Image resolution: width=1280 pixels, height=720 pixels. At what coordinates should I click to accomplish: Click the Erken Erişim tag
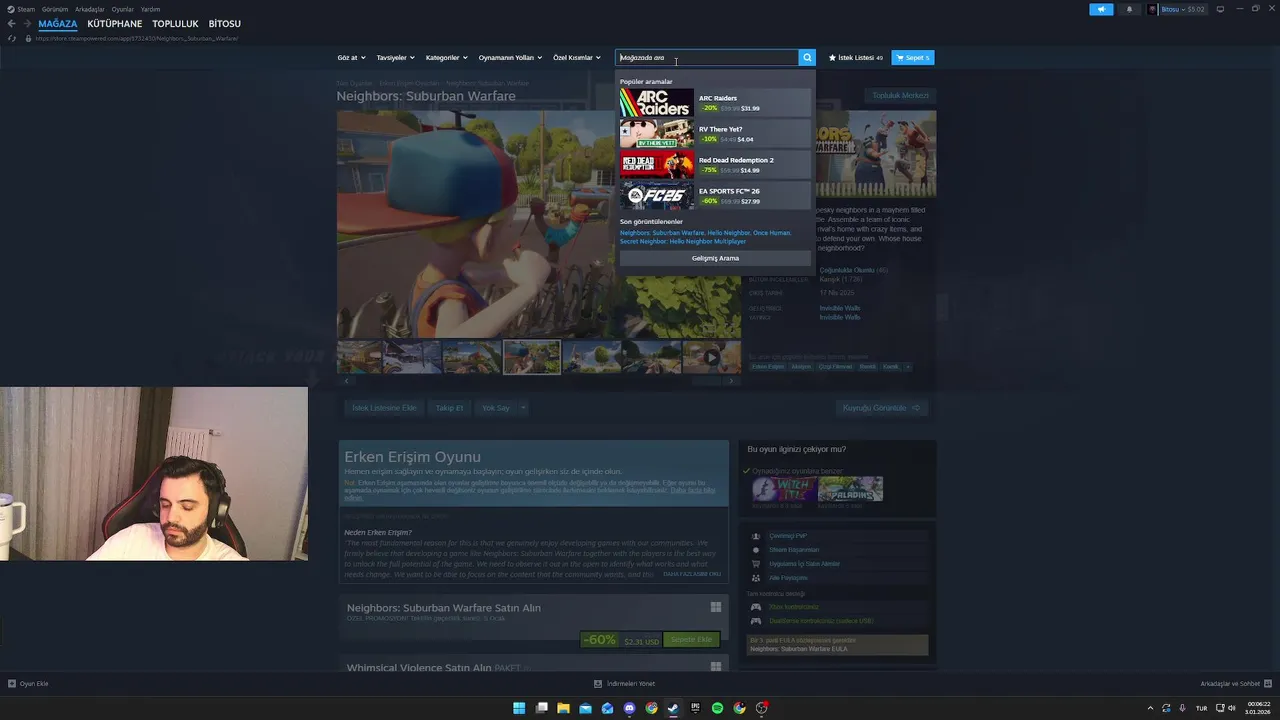[x=768, y=367]
